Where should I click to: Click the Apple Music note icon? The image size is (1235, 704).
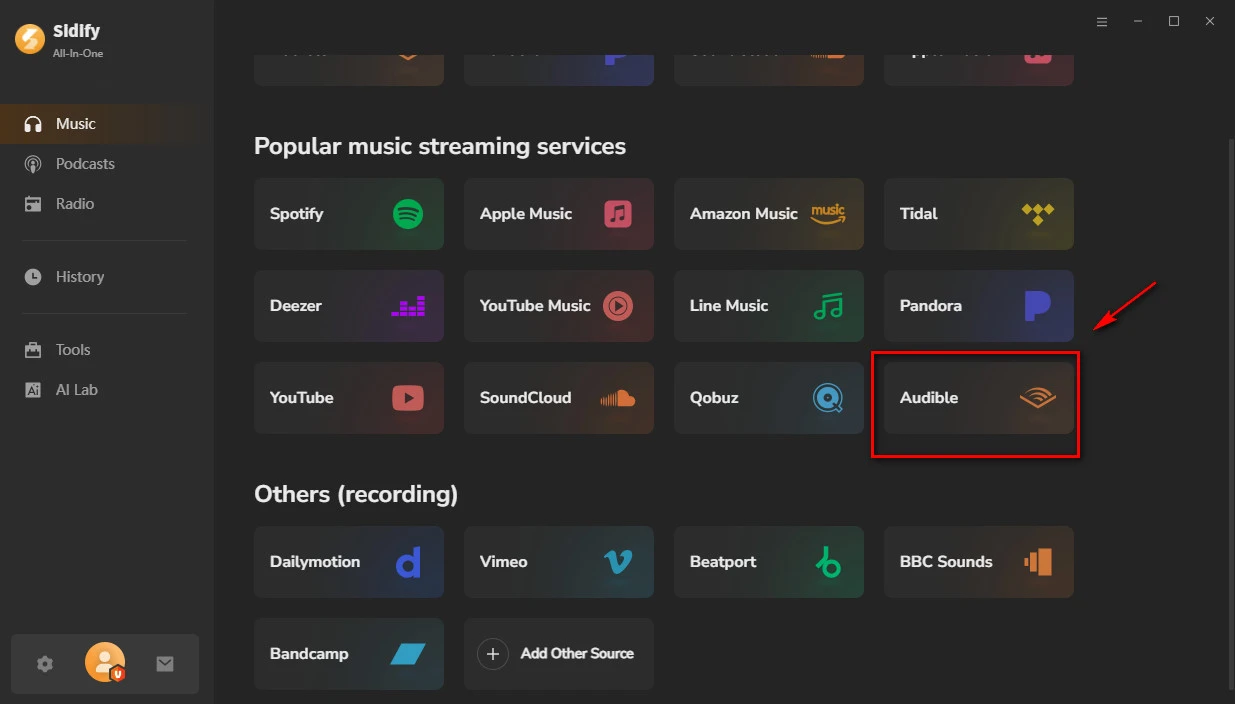click(x=618, y=214)
